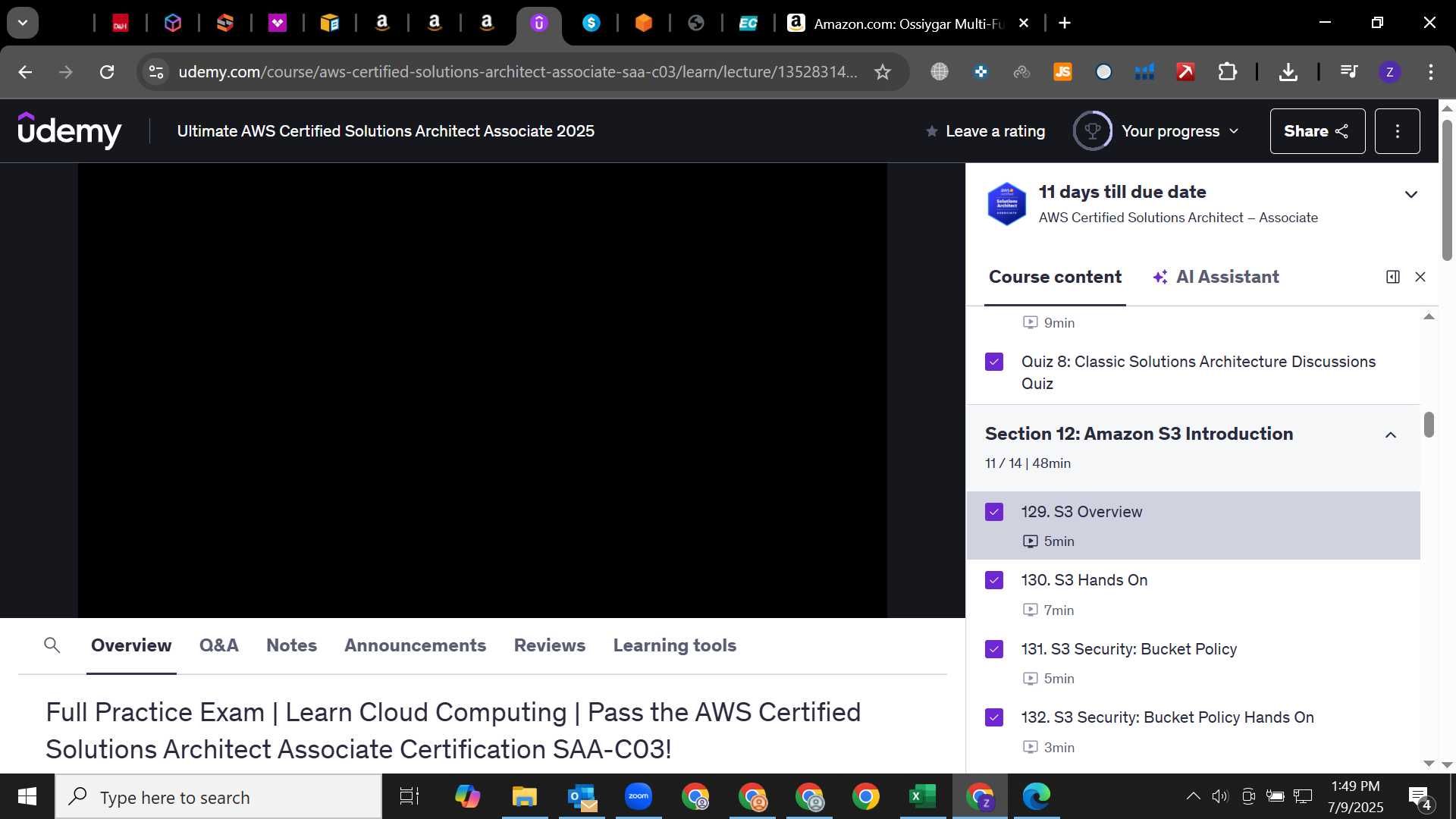Open the search tabs dropdown arrow
1456x819 pixels.
[x=23, y=23]
